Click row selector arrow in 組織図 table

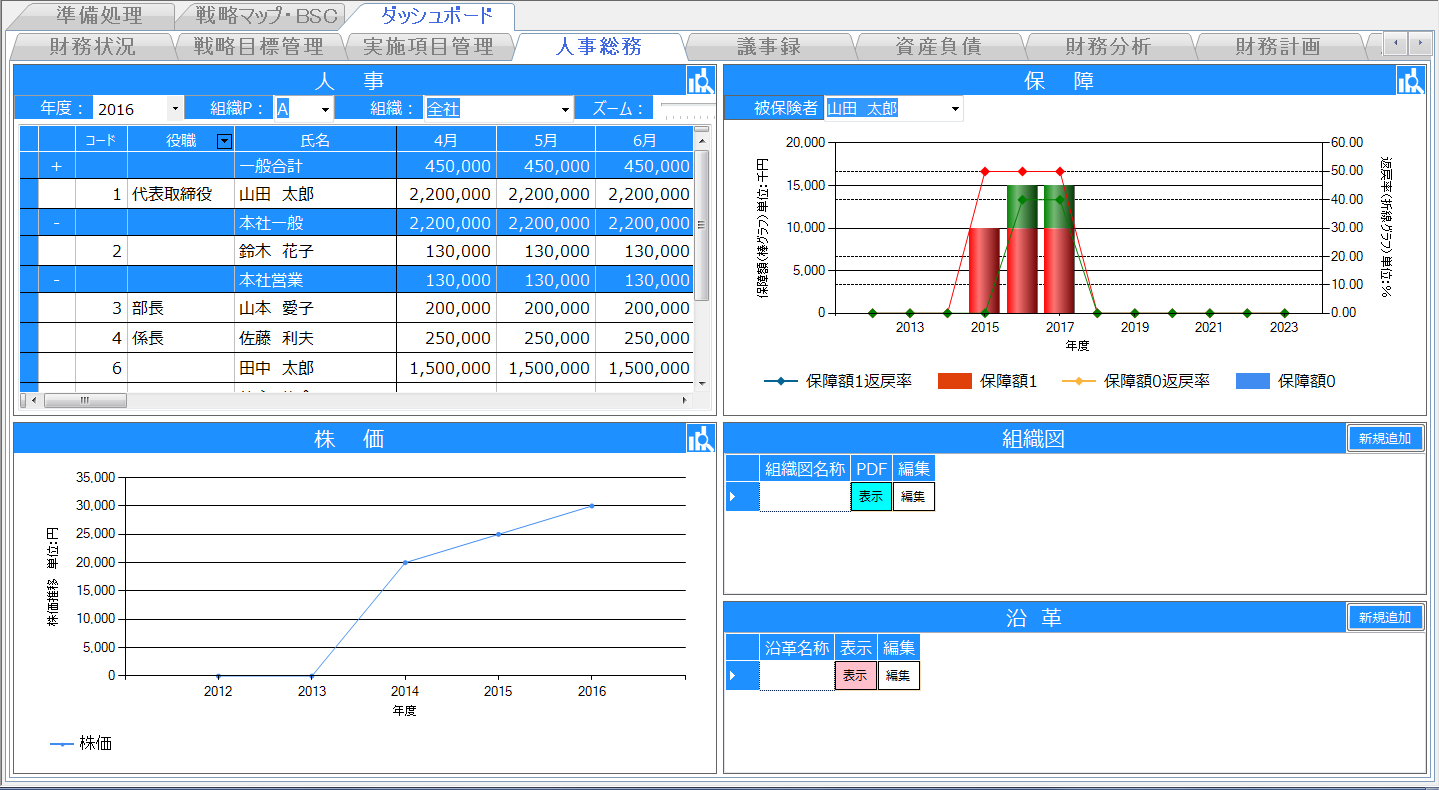(742, 497)
